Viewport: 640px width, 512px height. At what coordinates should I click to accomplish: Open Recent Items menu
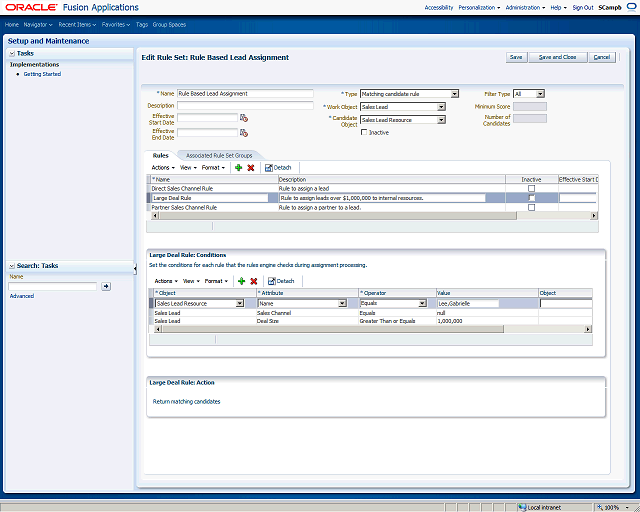pyautogui.click(x=77, y=24)
